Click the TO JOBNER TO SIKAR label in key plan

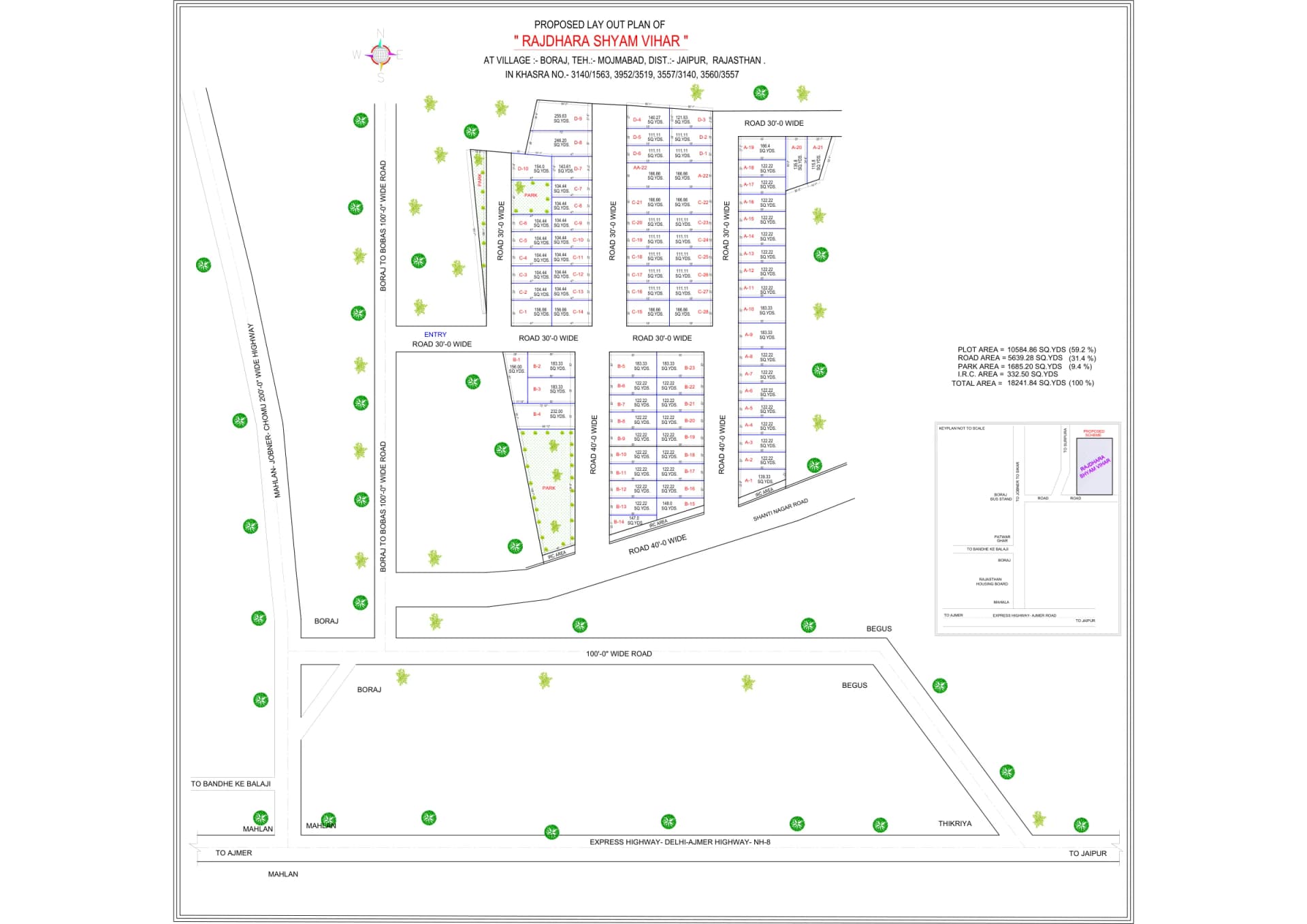point(1018,482)
